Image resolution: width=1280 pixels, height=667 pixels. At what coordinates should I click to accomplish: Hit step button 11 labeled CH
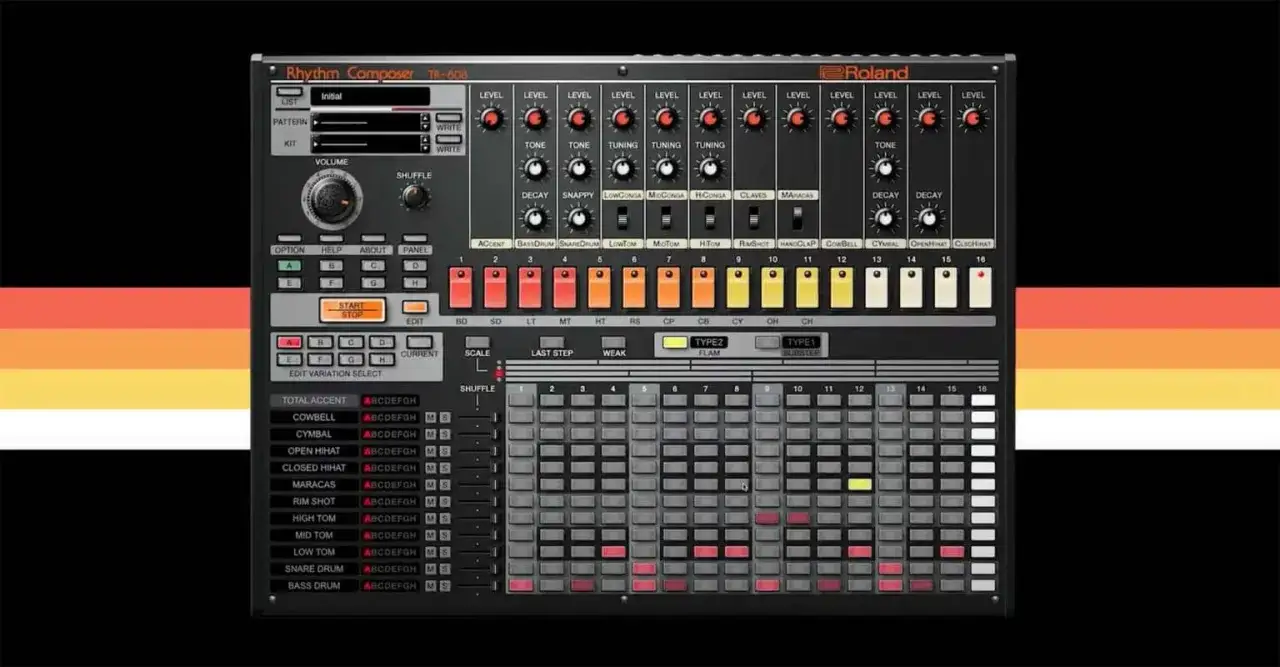(x=807, y=288)
